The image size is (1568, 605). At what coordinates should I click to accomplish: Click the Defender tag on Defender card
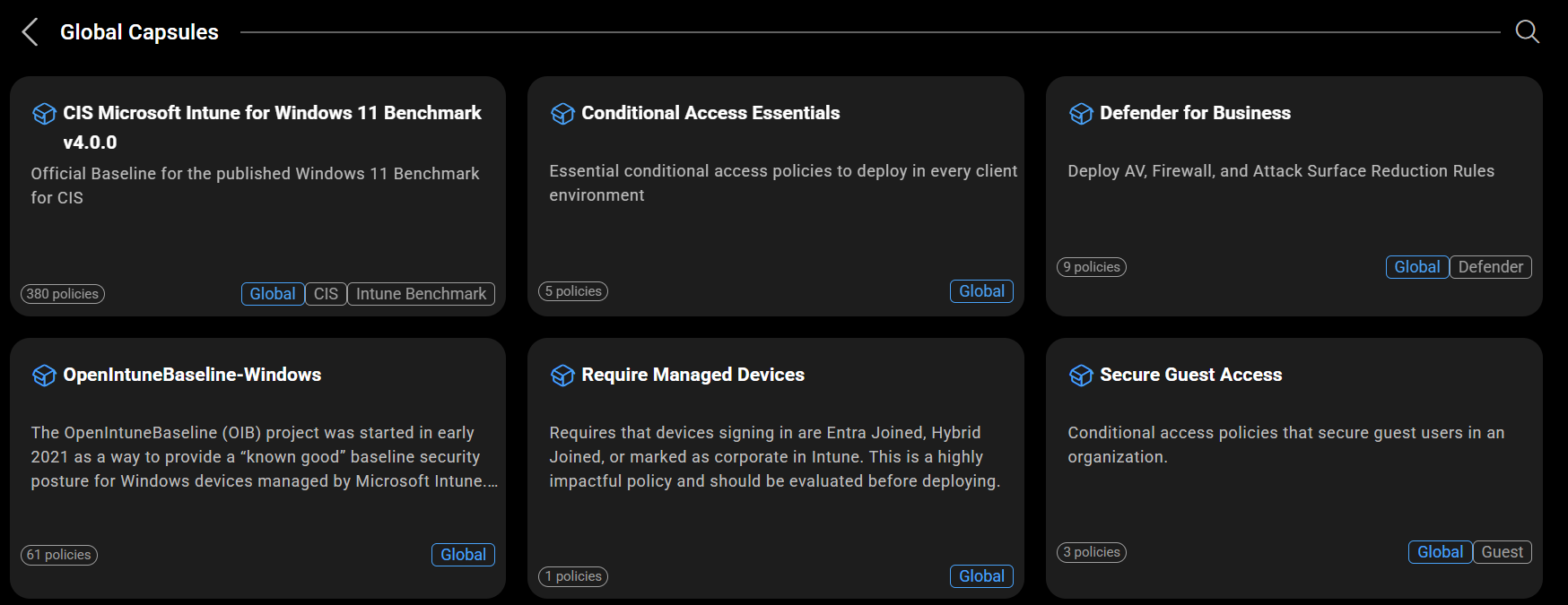[1490, 267]
